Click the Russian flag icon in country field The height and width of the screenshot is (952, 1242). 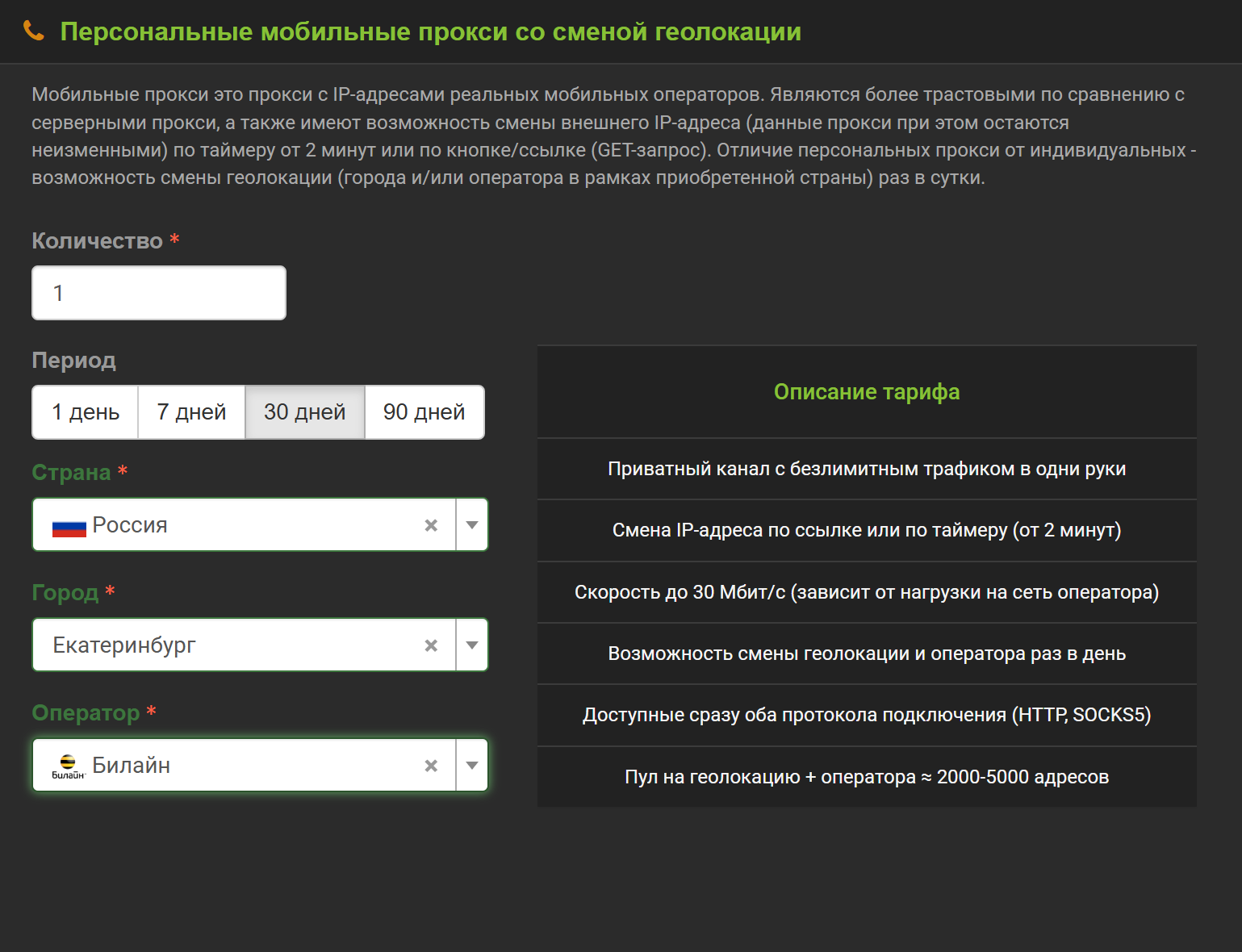pos(69,528)
